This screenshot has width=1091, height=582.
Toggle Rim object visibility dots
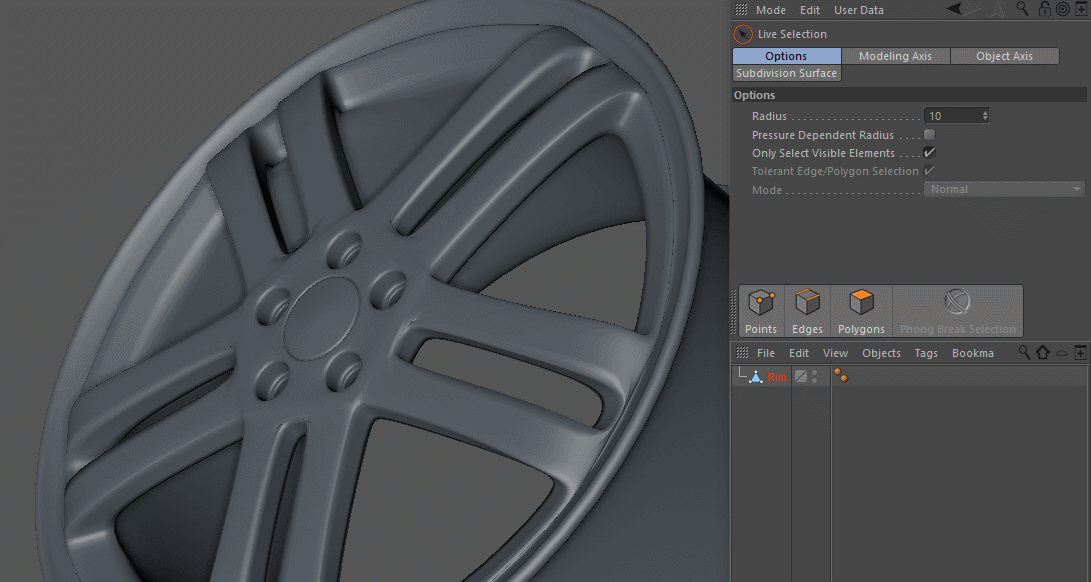click(x=815, y=377)
